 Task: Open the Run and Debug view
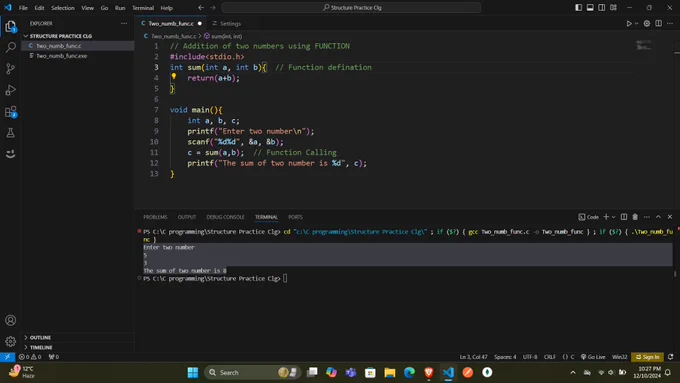(x=10, y=90)
